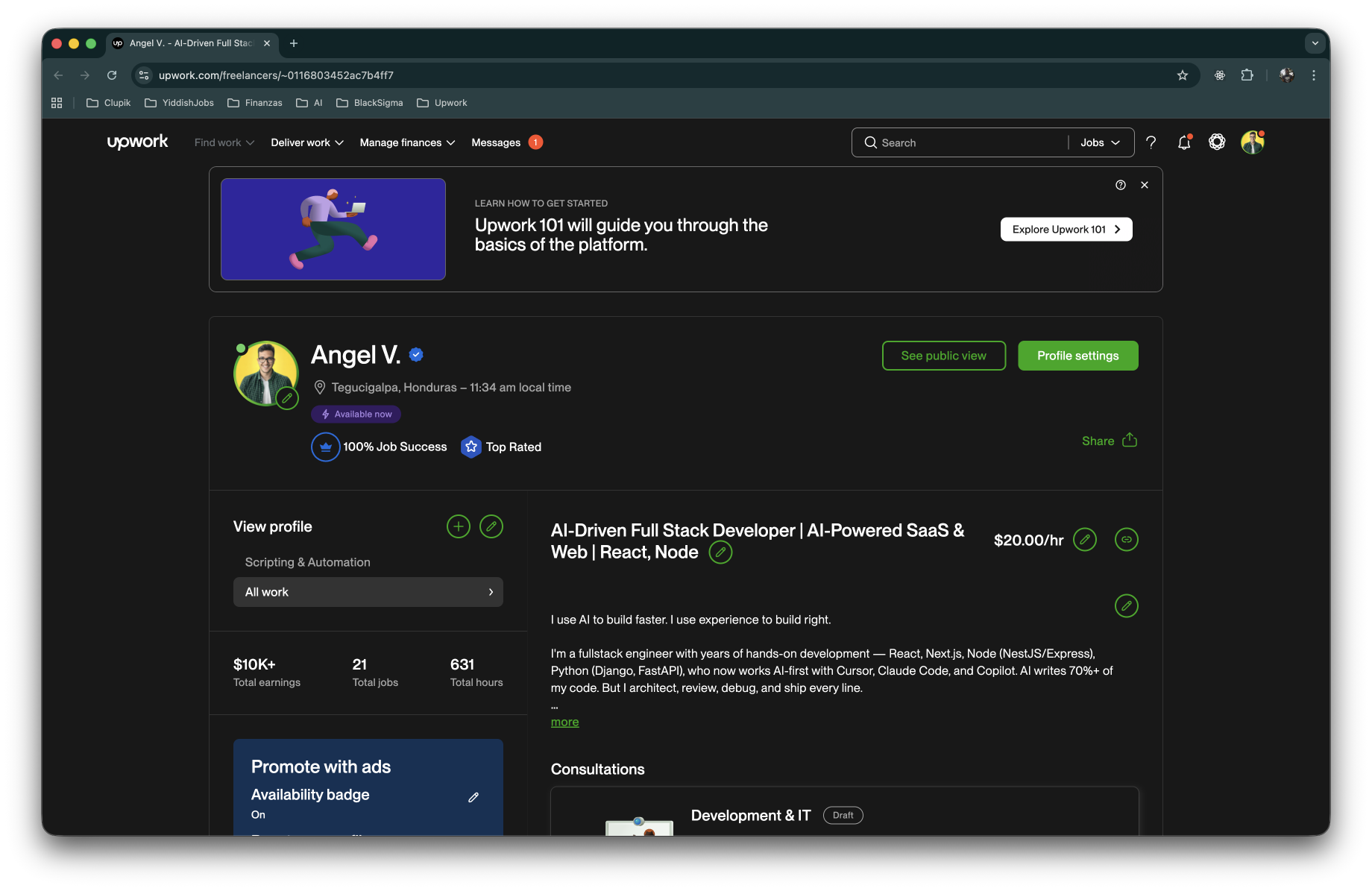Image resolution: width=1372 pixels, height=891 pixels.
Task: Click the $10K+ Total earnings stat
Action: click(267, 672)
